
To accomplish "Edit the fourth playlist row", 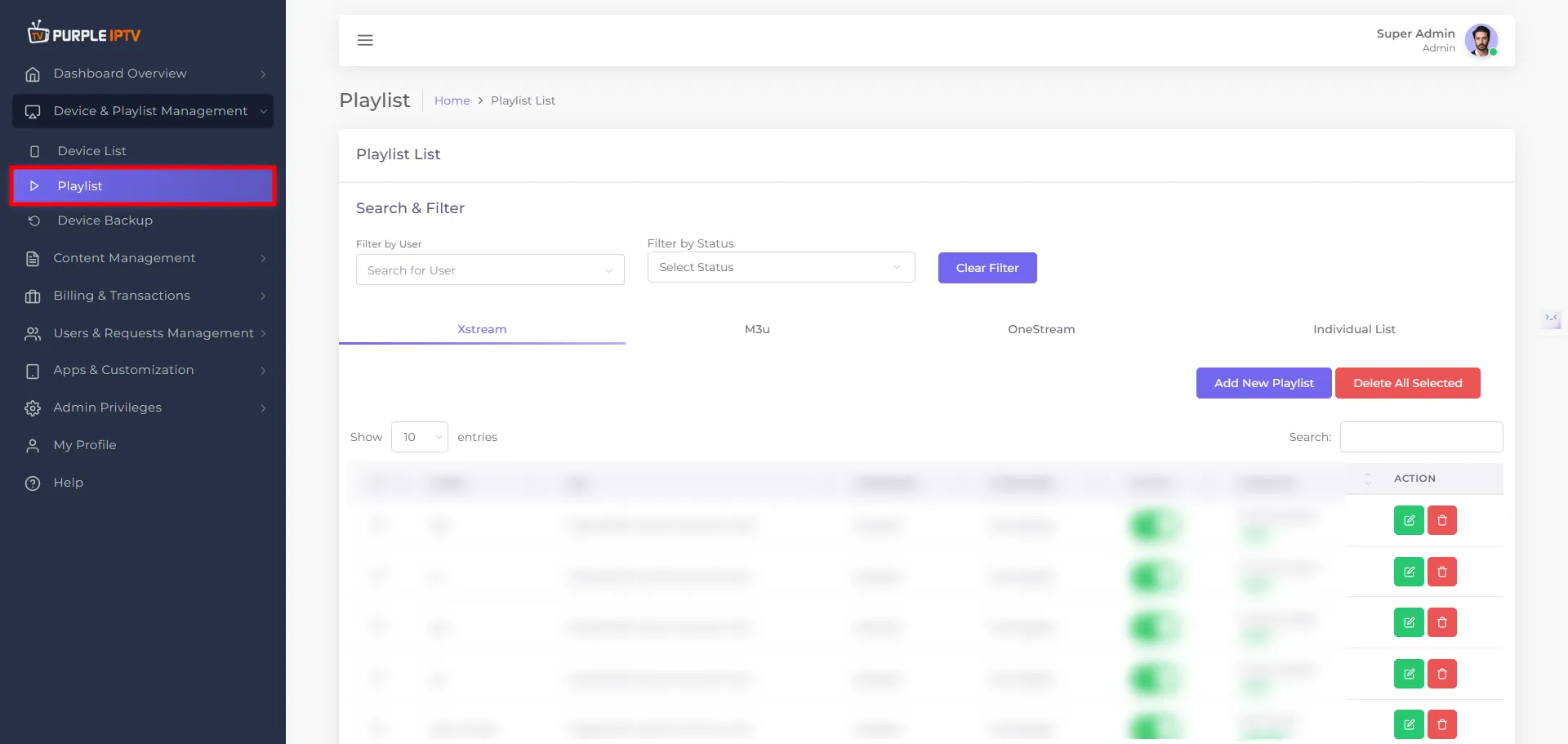I will [1409, 674].
